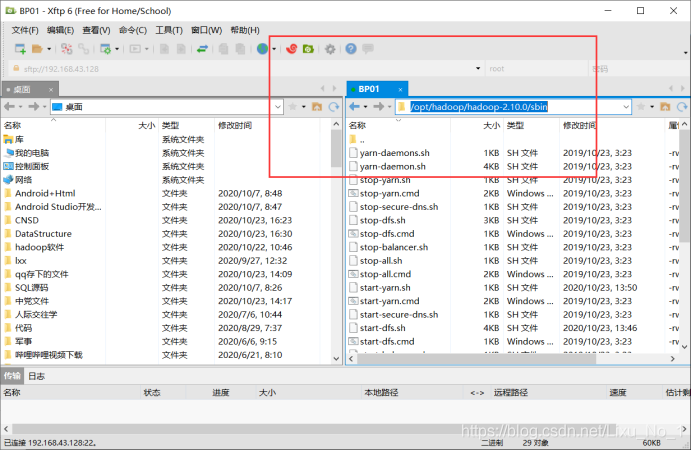Go forward in remote pane
692x450 pixels.
378,107
